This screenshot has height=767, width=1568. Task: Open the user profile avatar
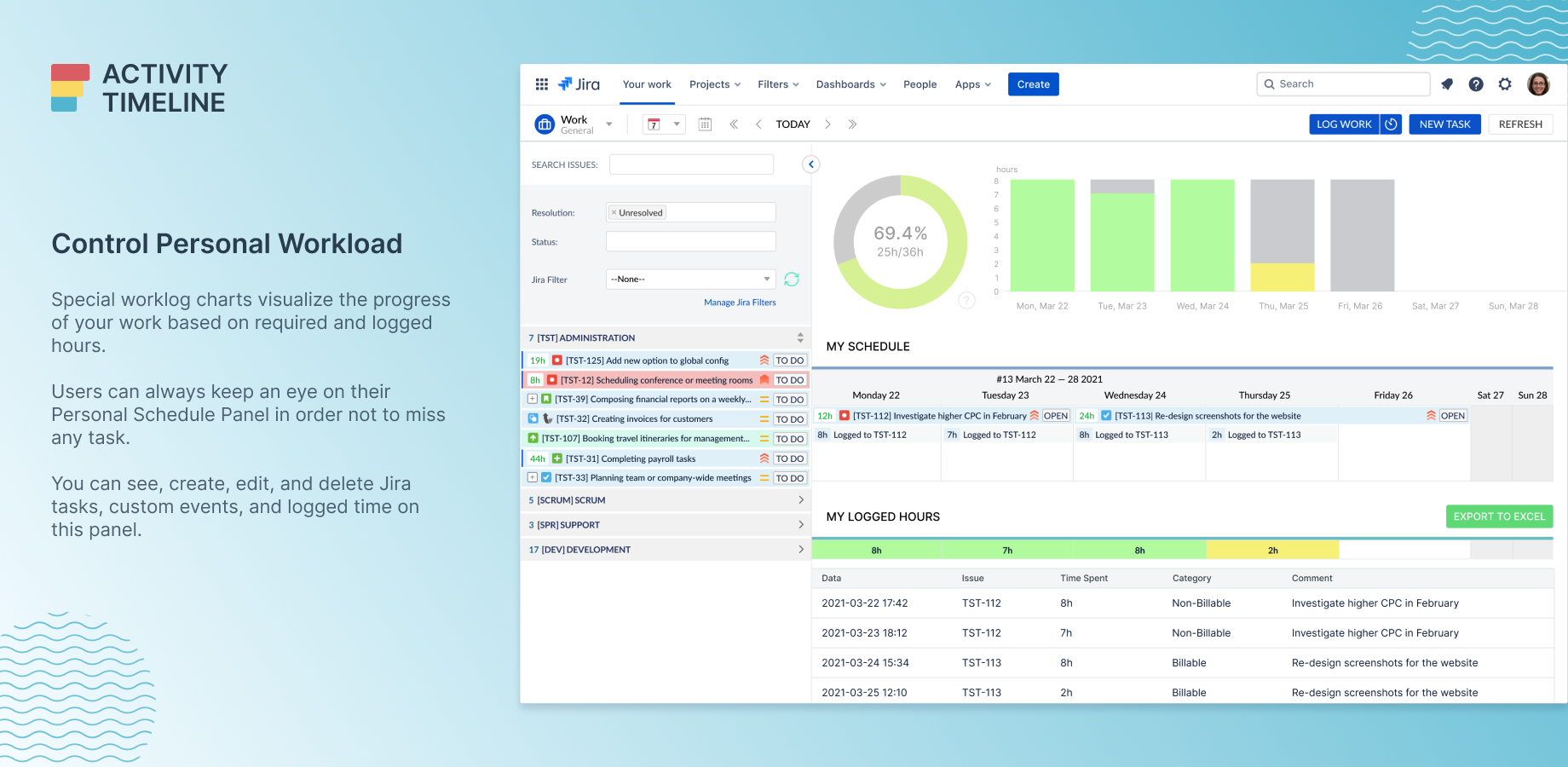point(1538,84)
